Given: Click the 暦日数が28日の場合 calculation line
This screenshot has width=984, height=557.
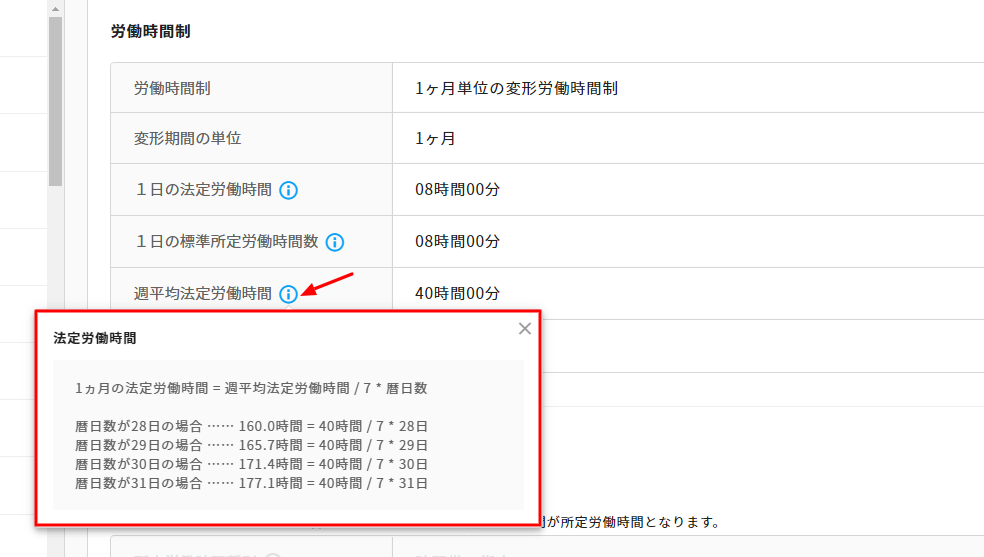Looking at the screenshot, I should point(251,426).
